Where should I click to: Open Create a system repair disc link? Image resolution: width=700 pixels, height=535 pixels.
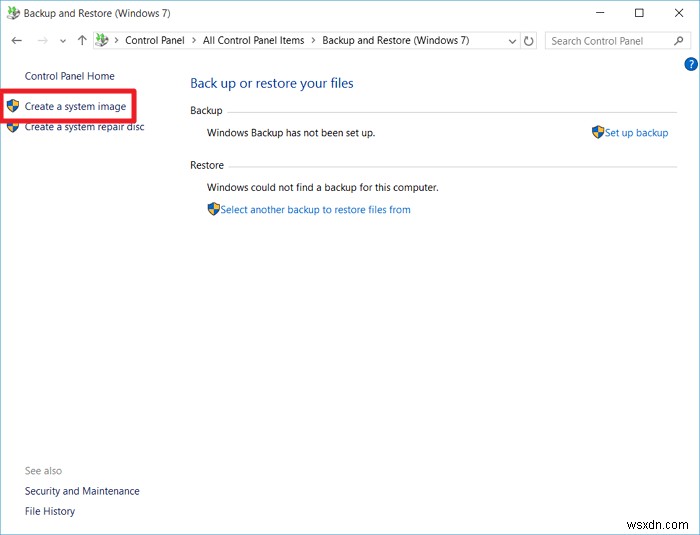(x=84, y=127)
